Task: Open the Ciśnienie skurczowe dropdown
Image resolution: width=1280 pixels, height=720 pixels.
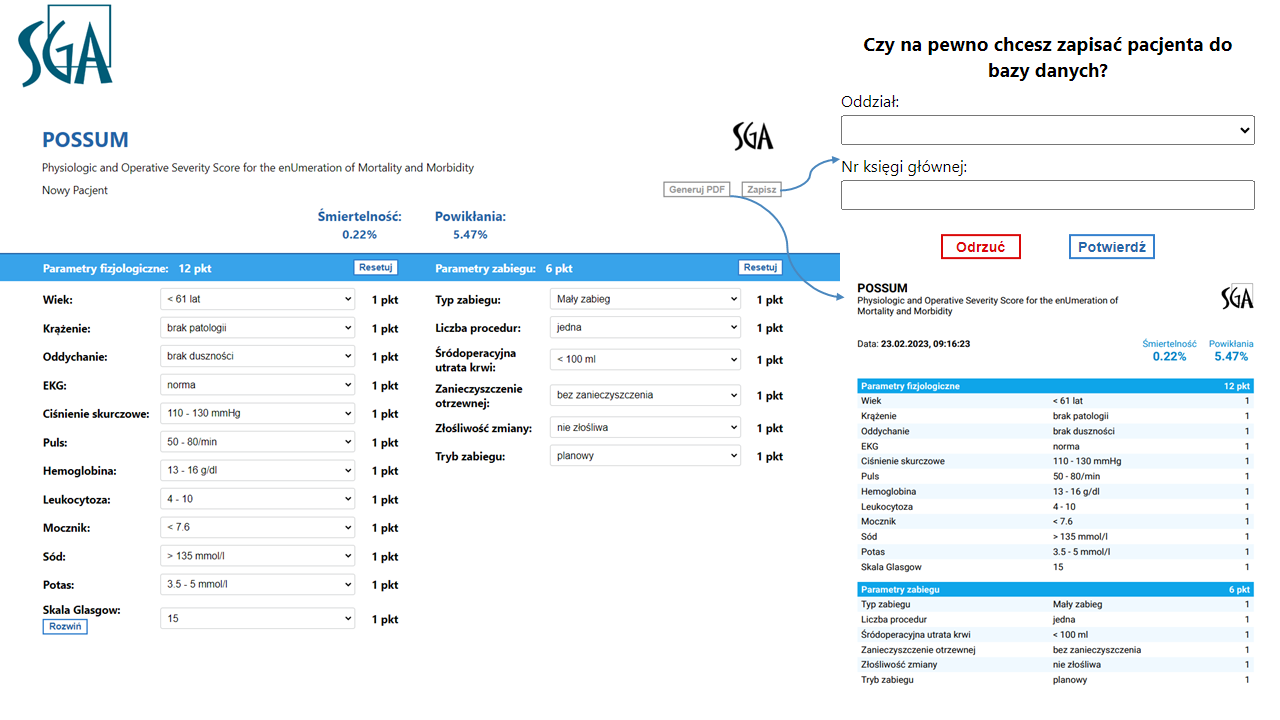Action: (x=258, y=413)
